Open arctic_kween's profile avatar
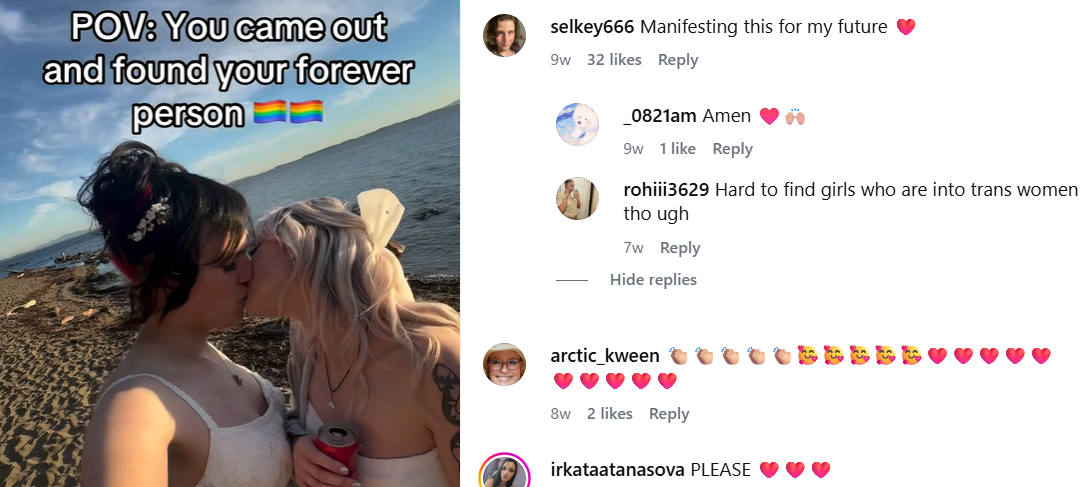 pyautogui.click(x=504, y=364)
